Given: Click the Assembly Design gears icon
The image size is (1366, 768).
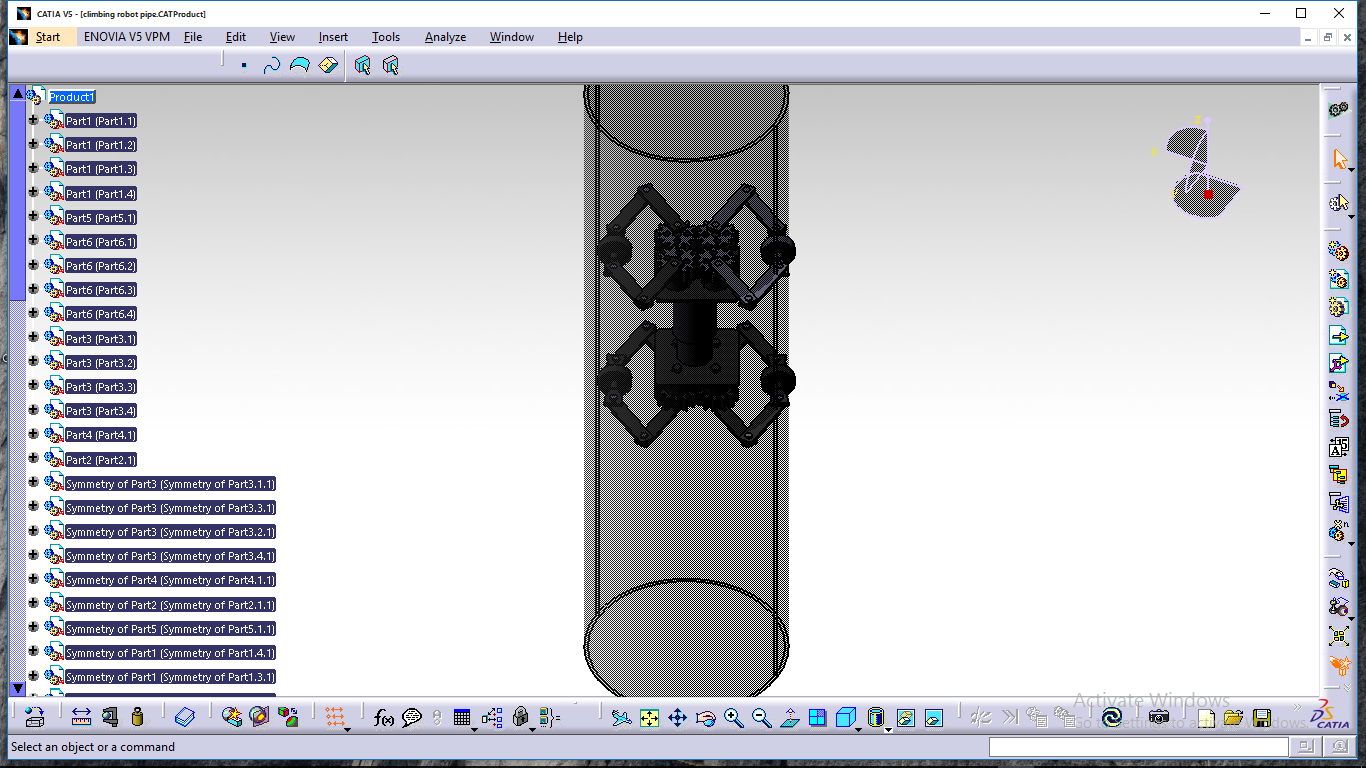Looking at the screenshot, I should [x=1339, y=110].
